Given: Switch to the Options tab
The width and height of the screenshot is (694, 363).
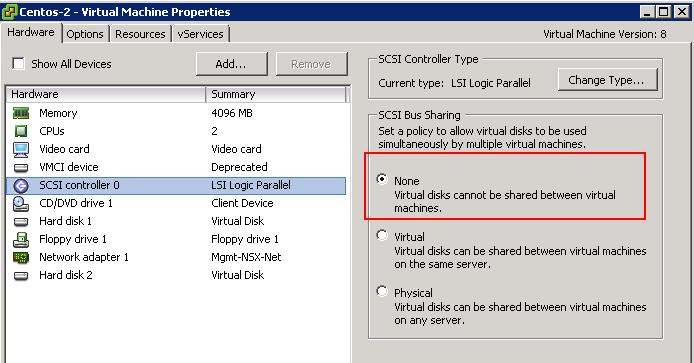Looking at the screenshot, I should (x=85, y=34).
